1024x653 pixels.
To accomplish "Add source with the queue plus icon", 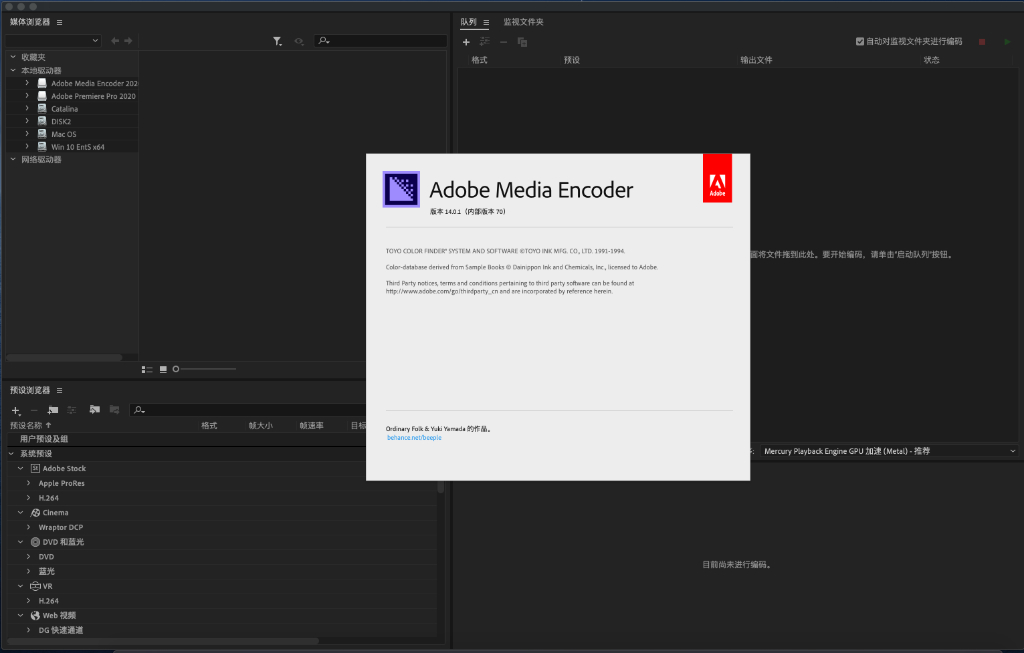I will [466, 42].
